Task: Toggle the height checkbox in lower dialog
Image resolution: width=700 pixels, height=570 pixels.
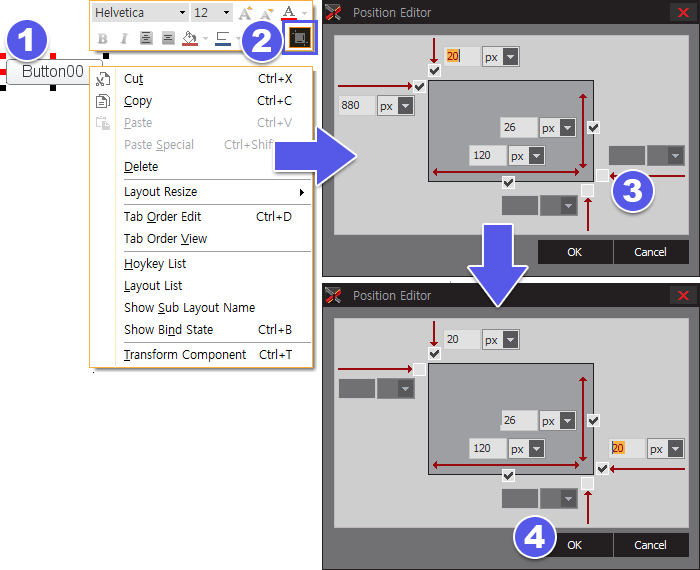Action: coord(594,420)
